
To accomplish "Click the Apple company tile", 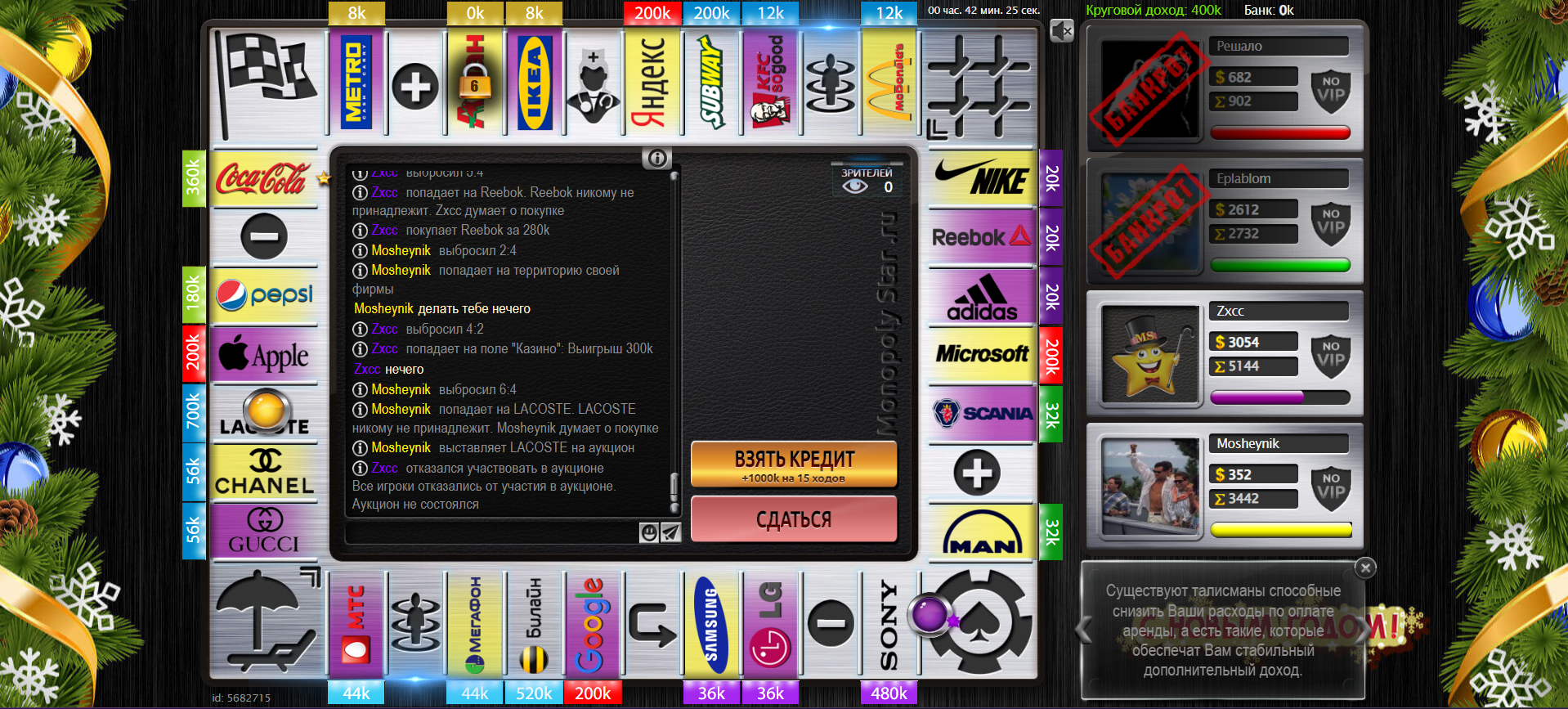I will click(x=264, y=355).
